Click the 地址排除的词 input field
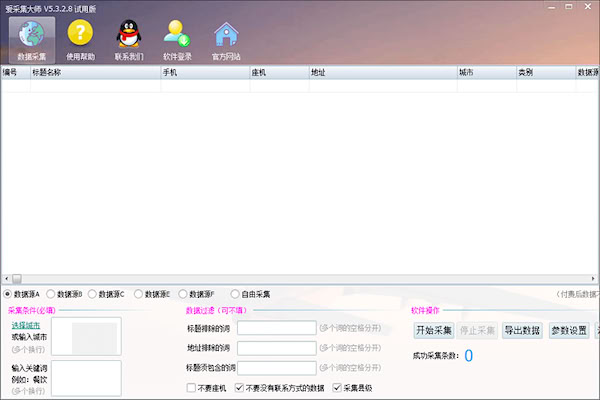600x400 pixels. (277, 348)
